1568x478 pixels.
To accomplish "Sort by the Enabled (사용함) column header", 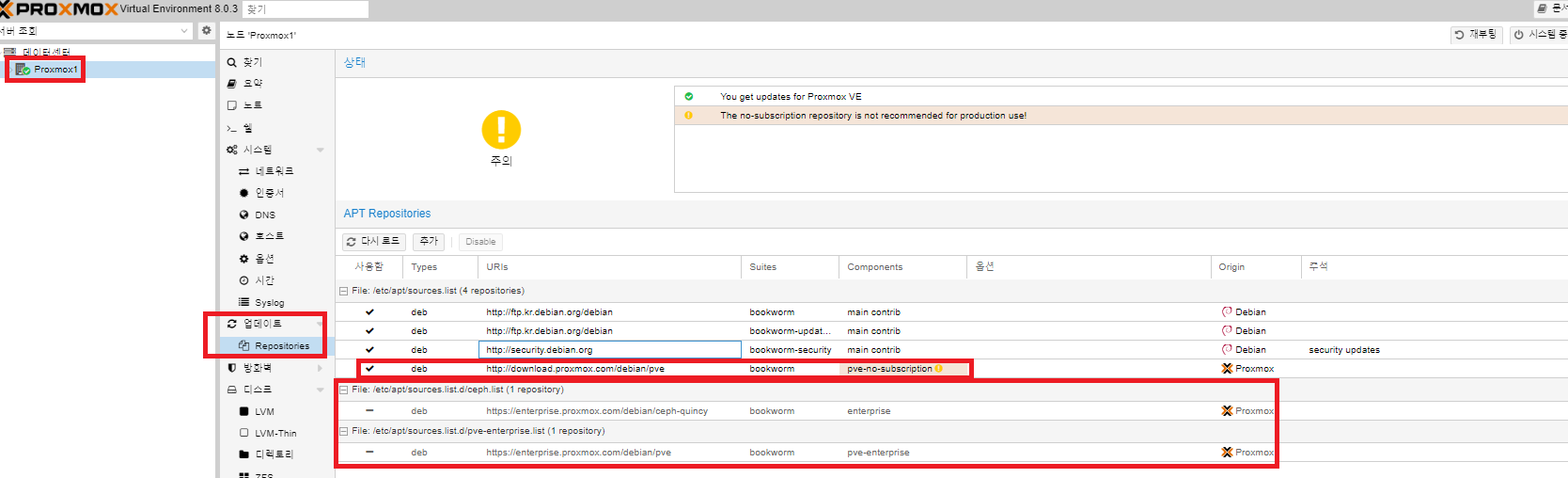I will [x=369, y=267].
